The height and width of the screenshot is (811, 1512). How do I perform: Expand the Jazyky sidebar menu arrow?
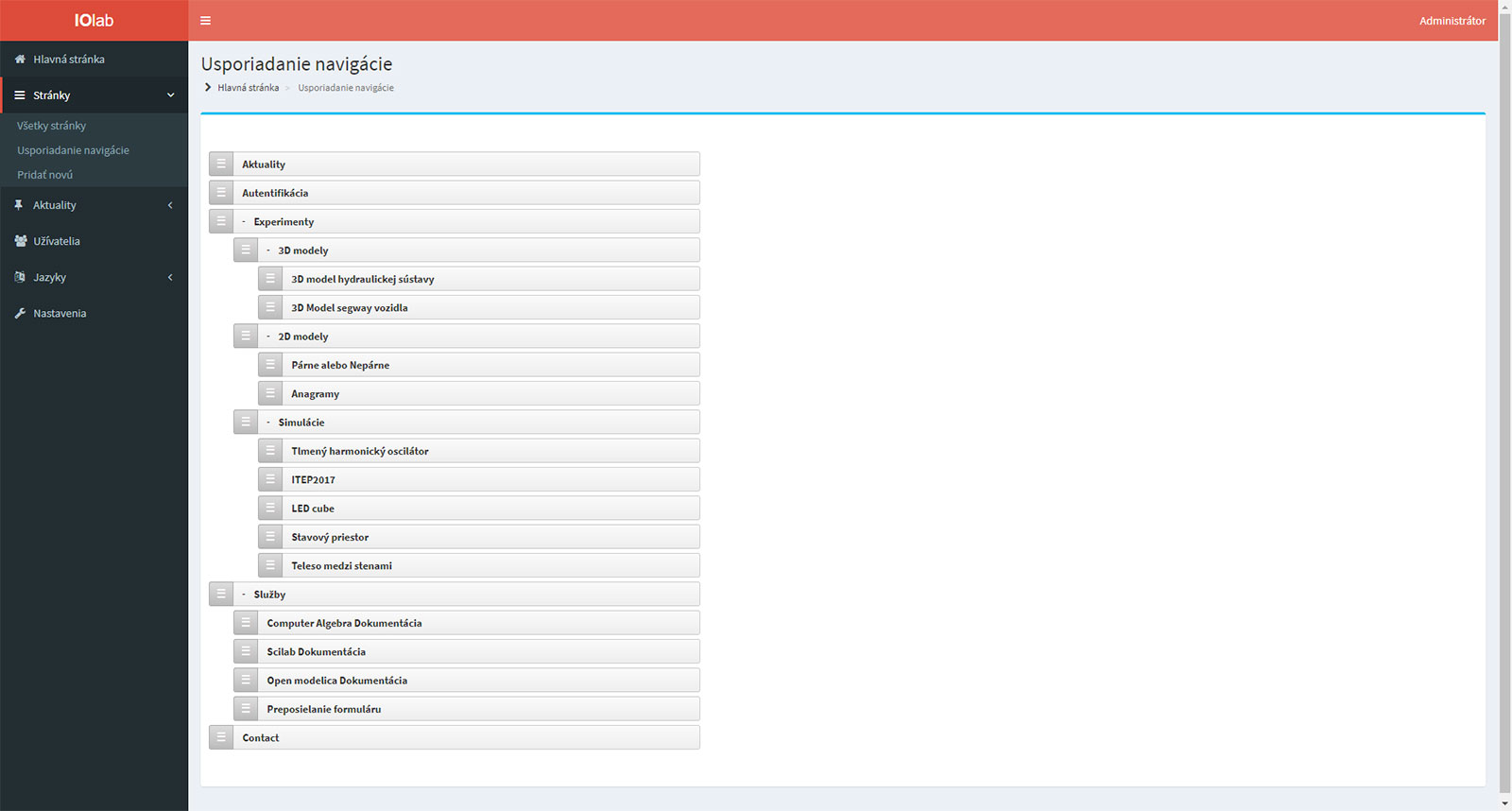[170, 277]
